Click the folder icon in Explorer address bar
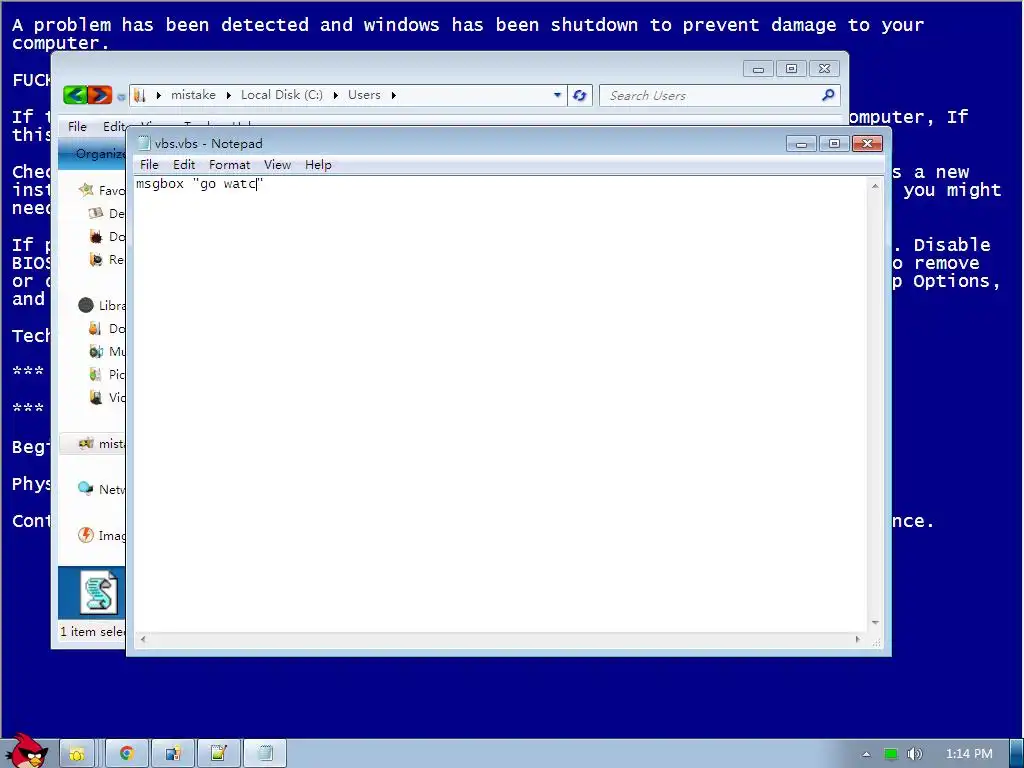1024x768 pixels. pyautogui.click(x=139, y=95)
